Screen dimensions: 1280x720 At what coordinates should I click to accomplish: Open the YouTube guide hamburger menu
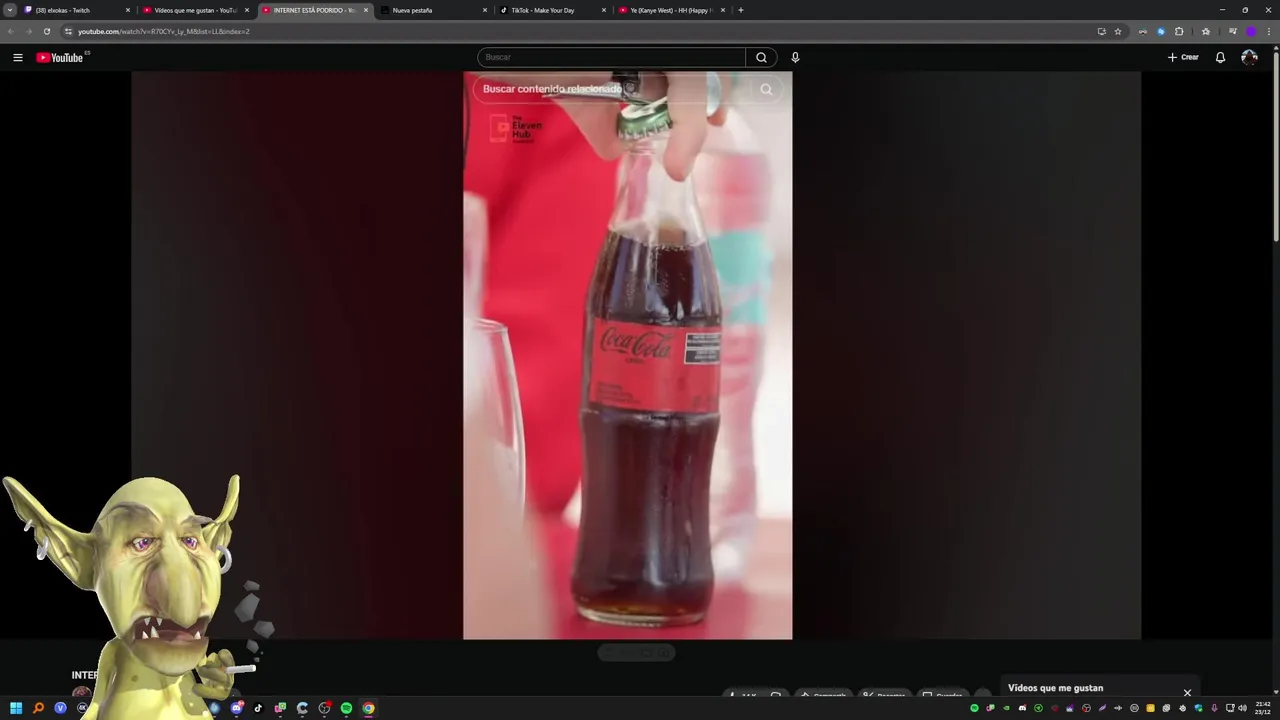[17, 57]
